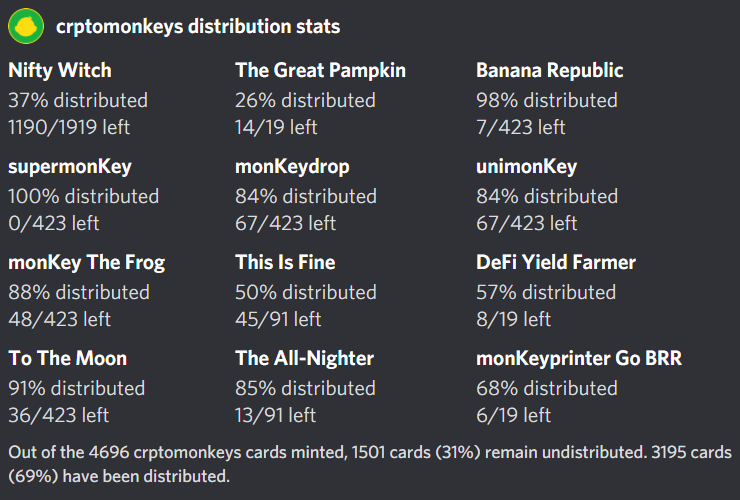Image resolution: width=740 pixels, height=500 pixels.
Task: Select the monKeyprinter Go BRR heading
Action: (579, 358)
